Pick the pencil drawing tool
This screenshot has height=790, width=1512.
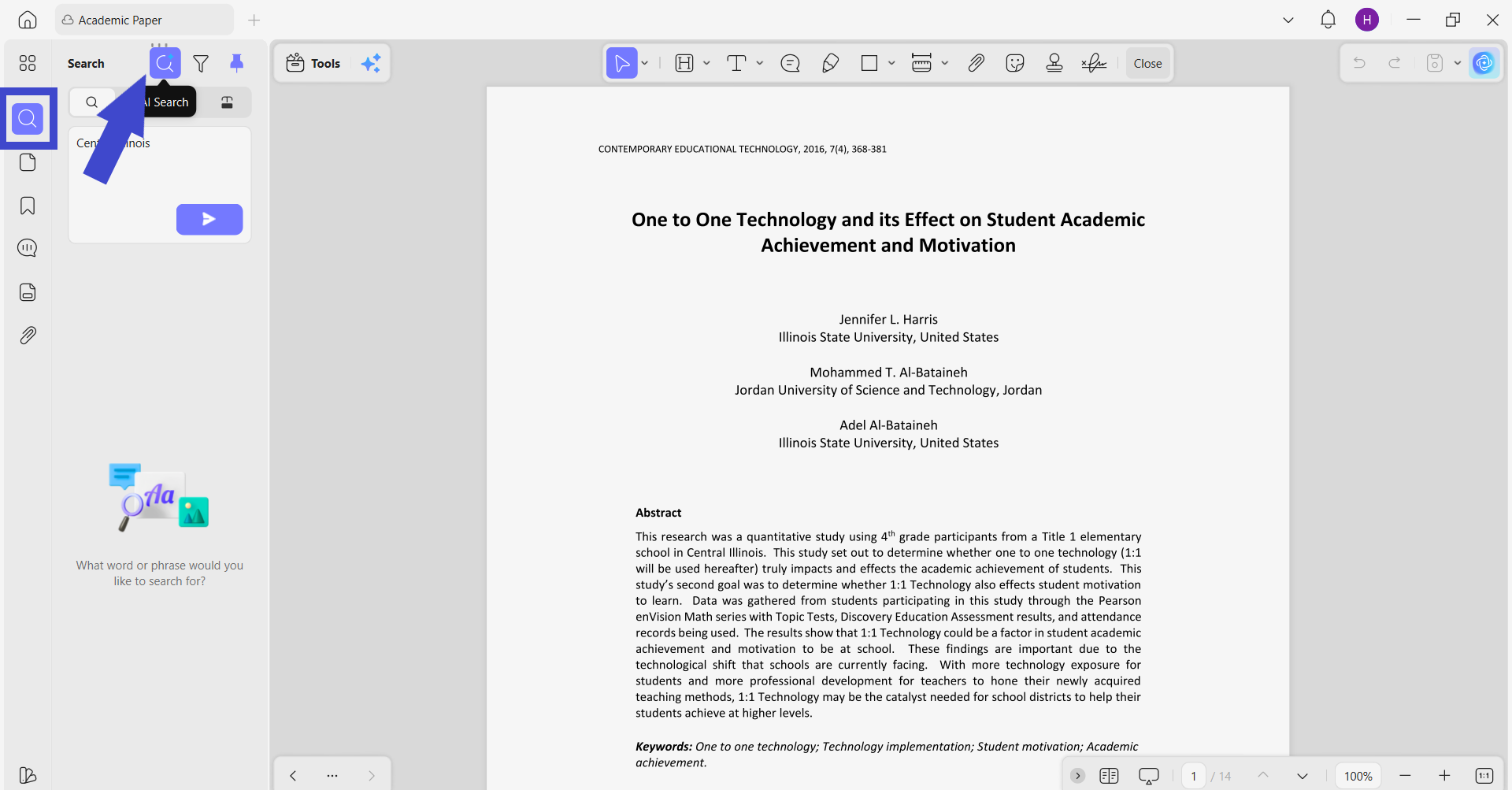(x=830, y=63)
